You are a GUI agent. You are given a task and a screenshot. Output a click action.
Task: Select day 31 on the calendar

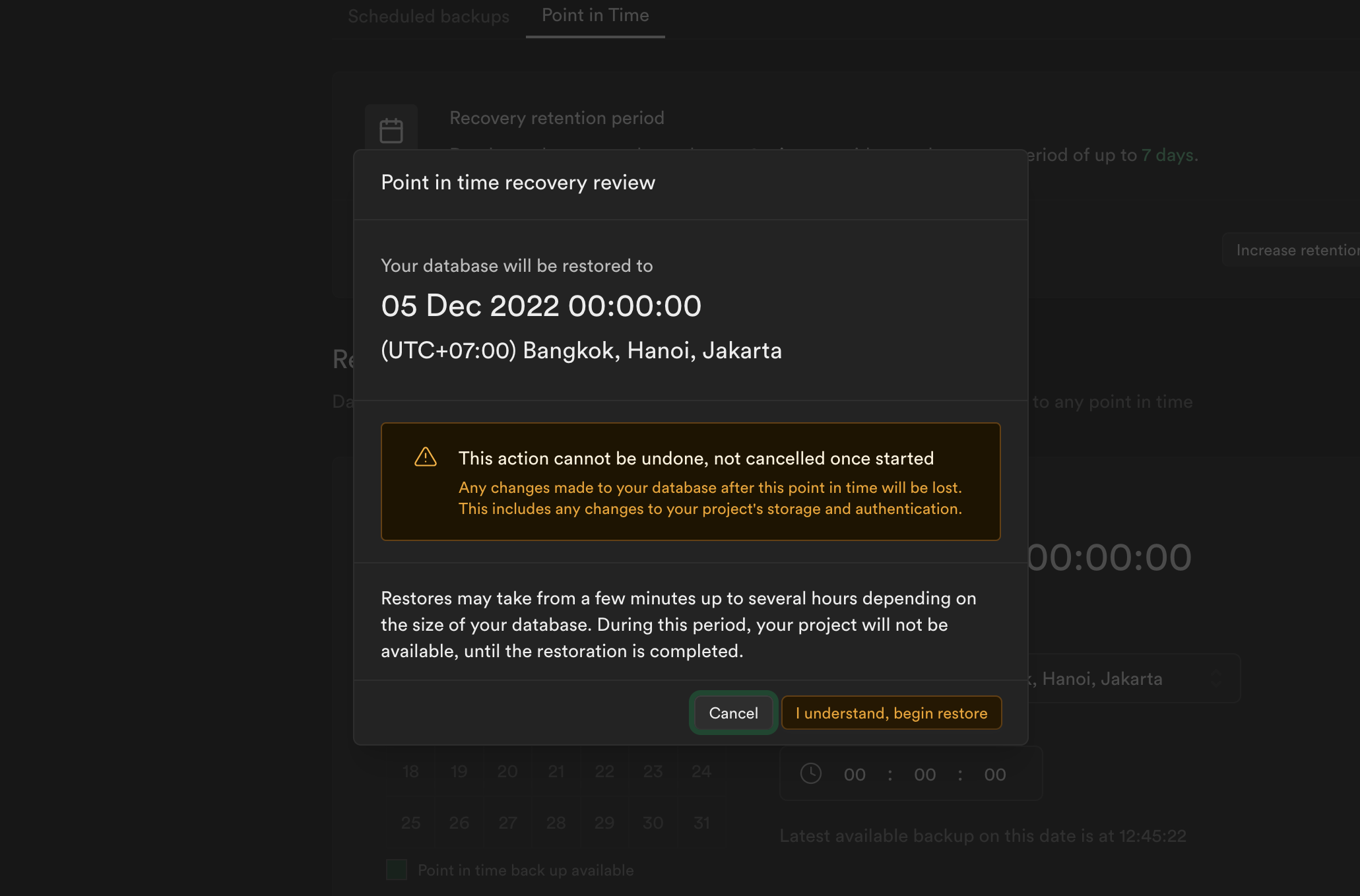point(701,822)
